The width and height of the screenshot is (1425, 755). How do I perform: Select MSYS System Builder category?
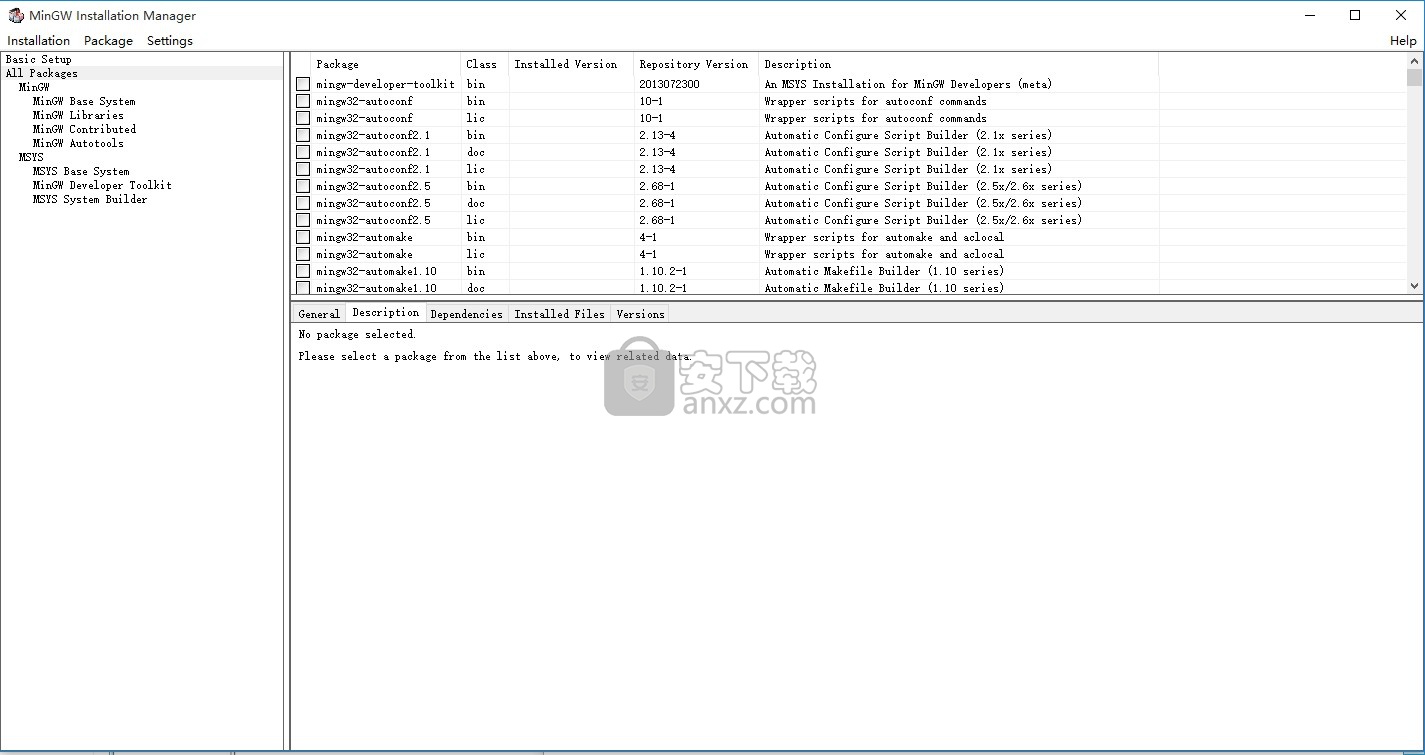pos(90,199)
